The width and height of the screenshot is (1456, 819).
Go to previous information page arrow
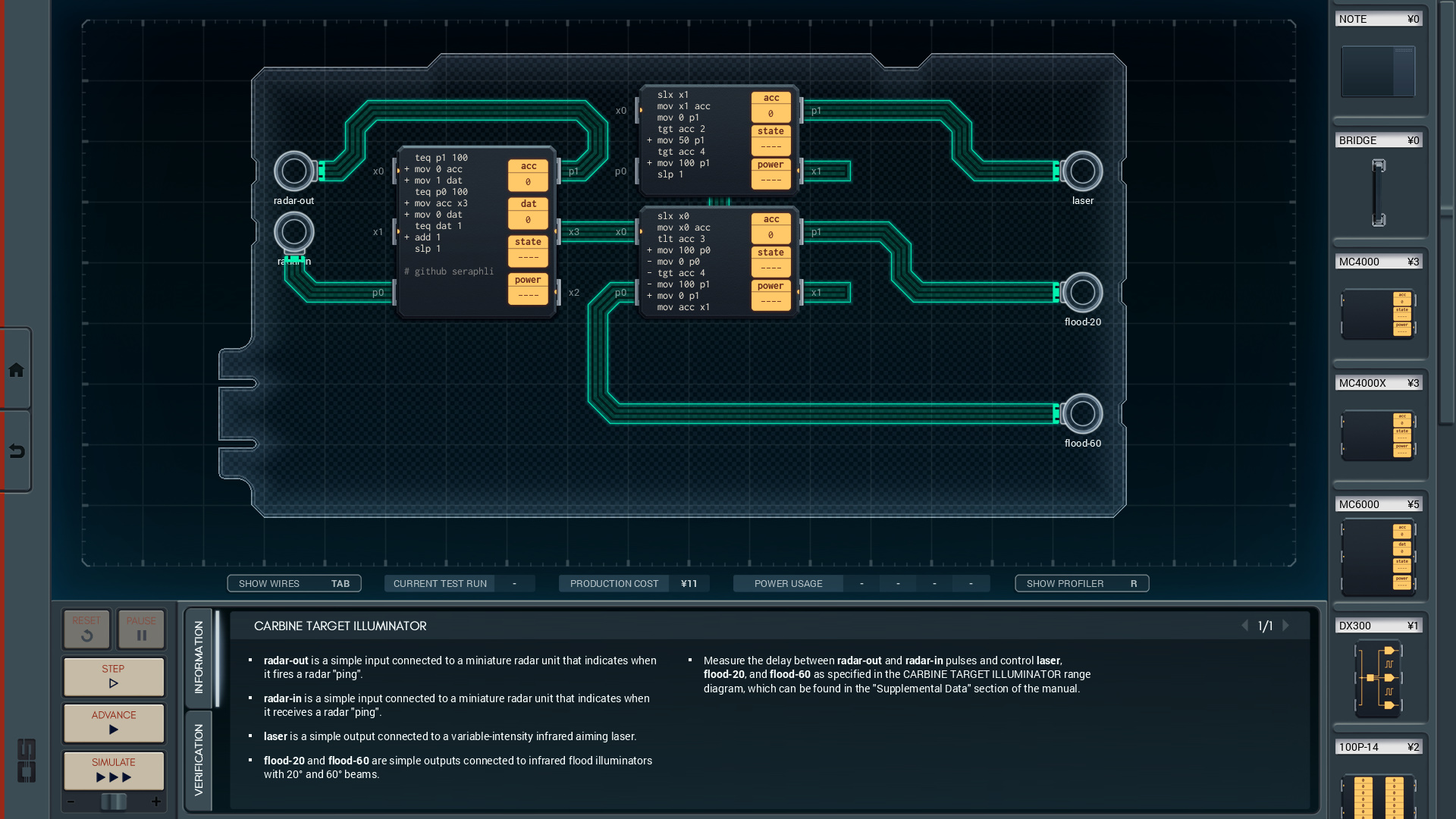pos(1244,626)
